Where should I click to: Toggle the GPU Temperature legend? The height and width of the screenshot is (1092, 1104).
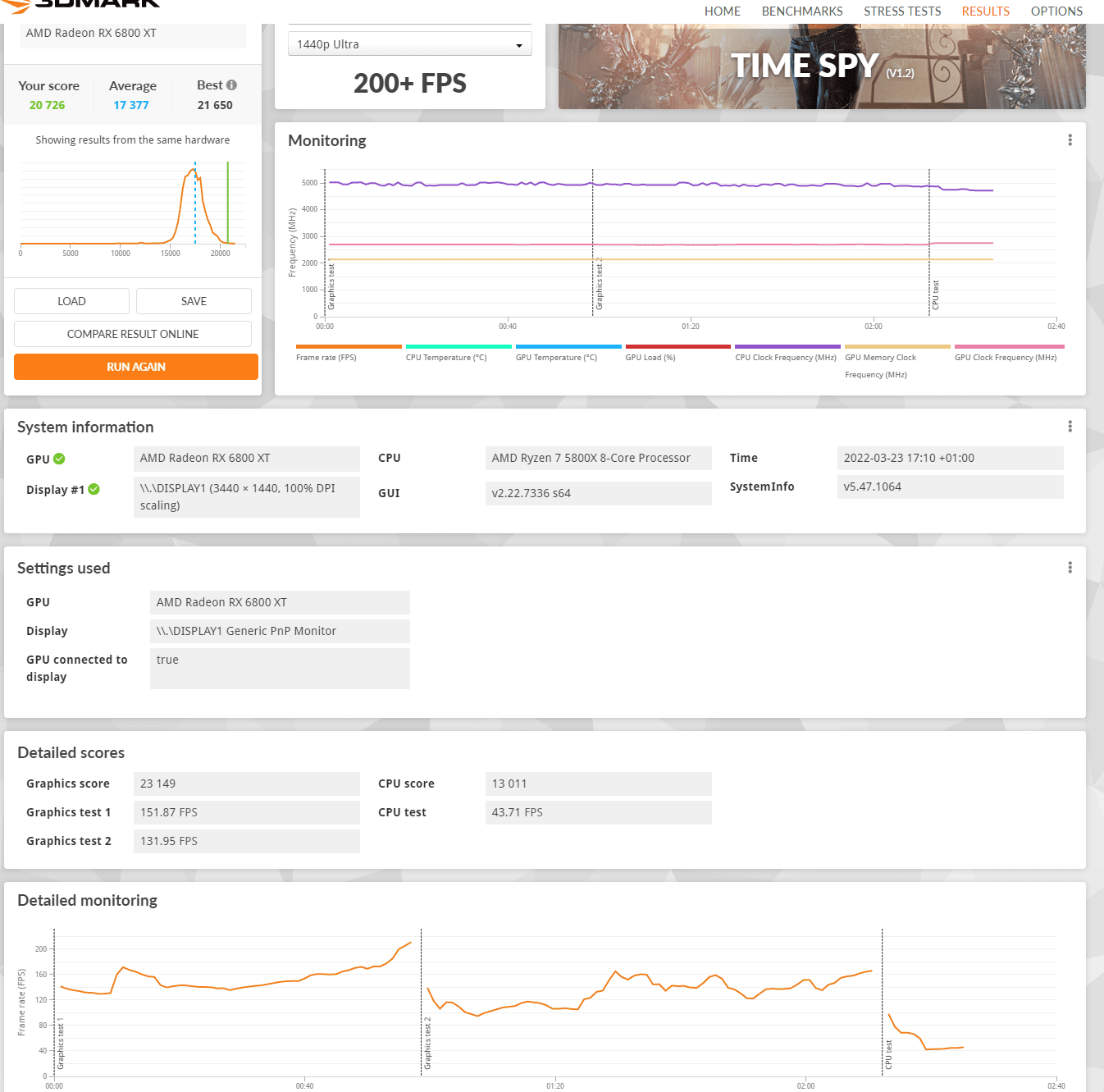tap(568, 354)
